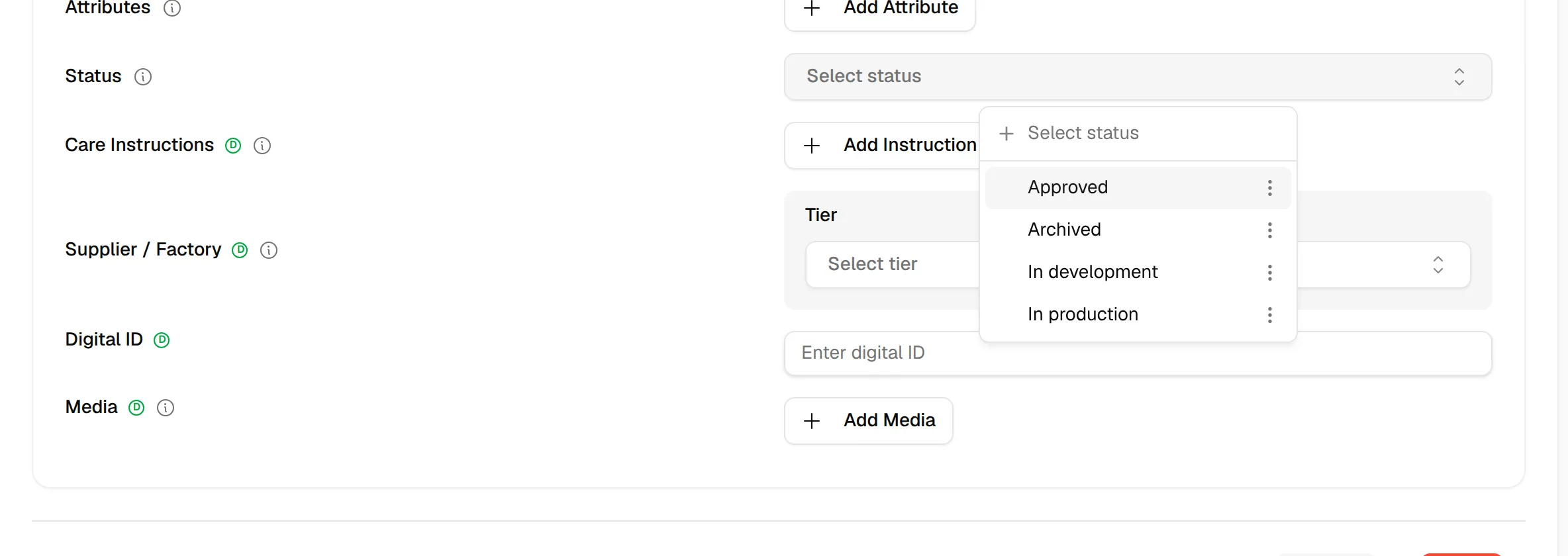1568x556 pixels.
Task: Click the Care Instructions label
Action: point(140,145)
